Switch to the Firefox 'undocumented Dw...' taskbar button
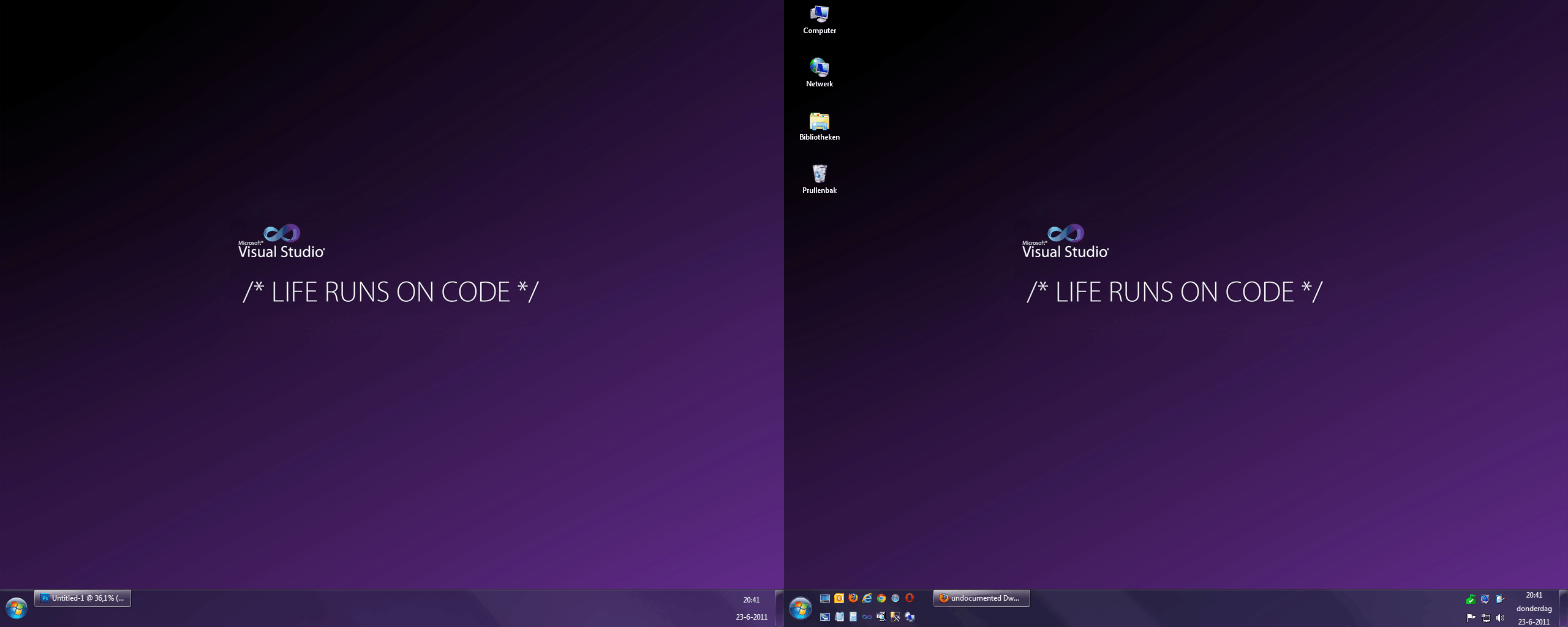Image resolution: width=1568 pixels, height=627 pixels. click(x=982, y=598)
